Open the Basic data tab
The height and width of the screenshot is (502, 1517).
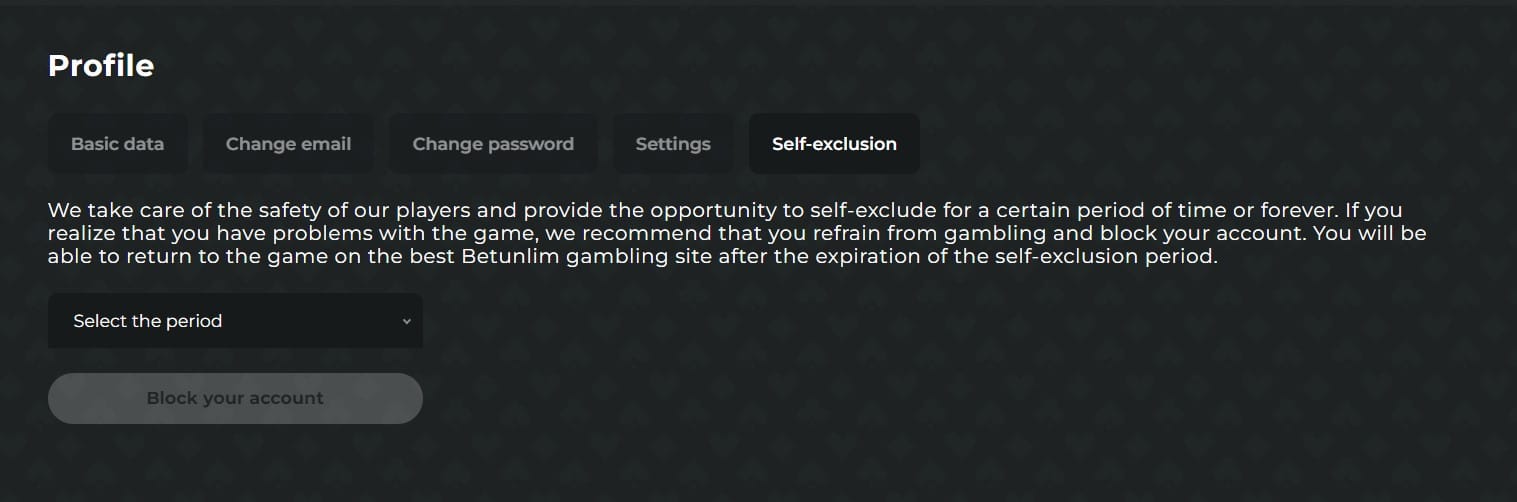pyautogui.click(x=117, y=144)
